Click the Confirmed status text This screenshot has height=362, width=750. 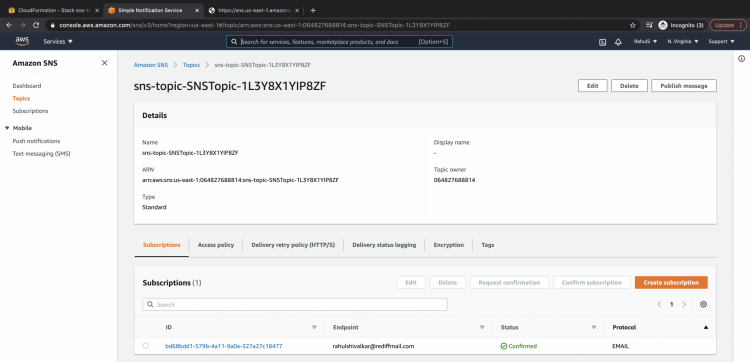pos(522,346)
